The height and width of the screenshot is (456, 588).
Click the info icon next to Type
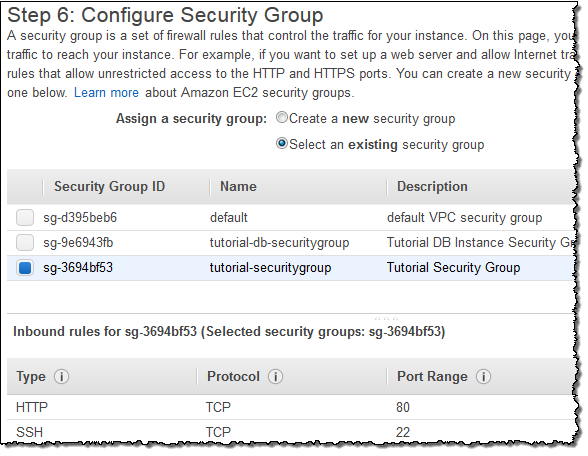(62, 376)
